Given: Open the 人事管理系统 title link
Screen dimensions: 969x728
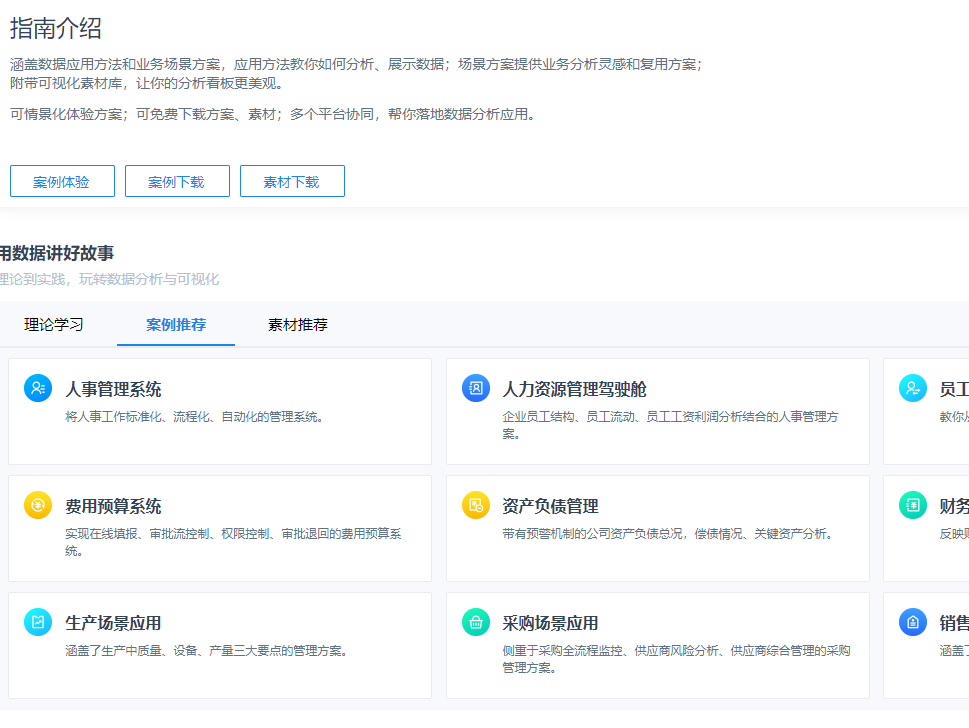Looking at the screenshot, I should click(113, 390).
